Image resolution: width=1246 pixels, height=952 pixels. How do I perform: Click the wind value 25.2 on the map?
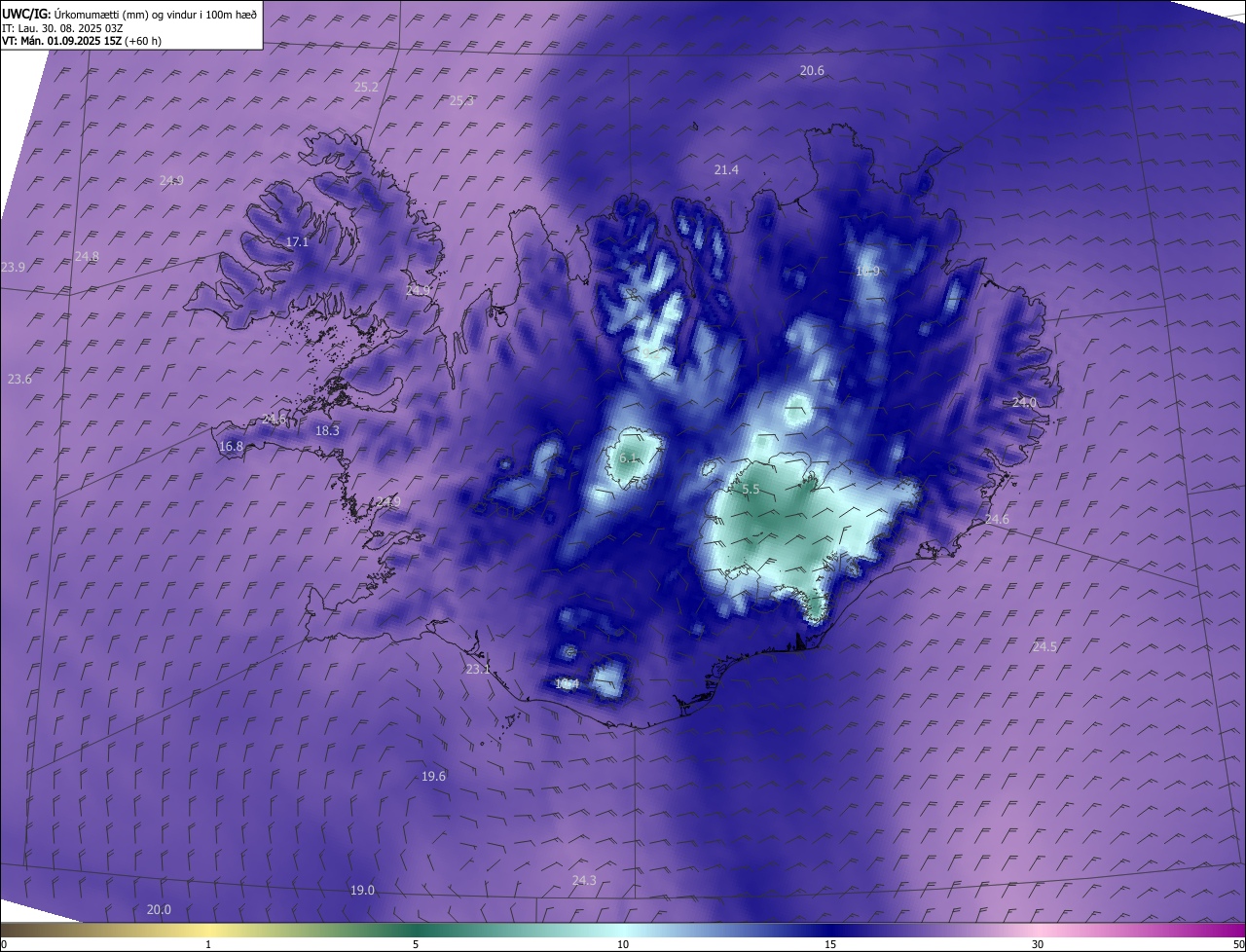(x=366, y=88)
